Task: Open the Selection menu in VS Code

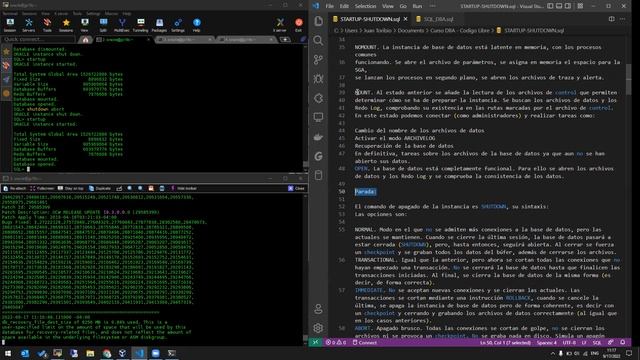Action: (365, 6)
